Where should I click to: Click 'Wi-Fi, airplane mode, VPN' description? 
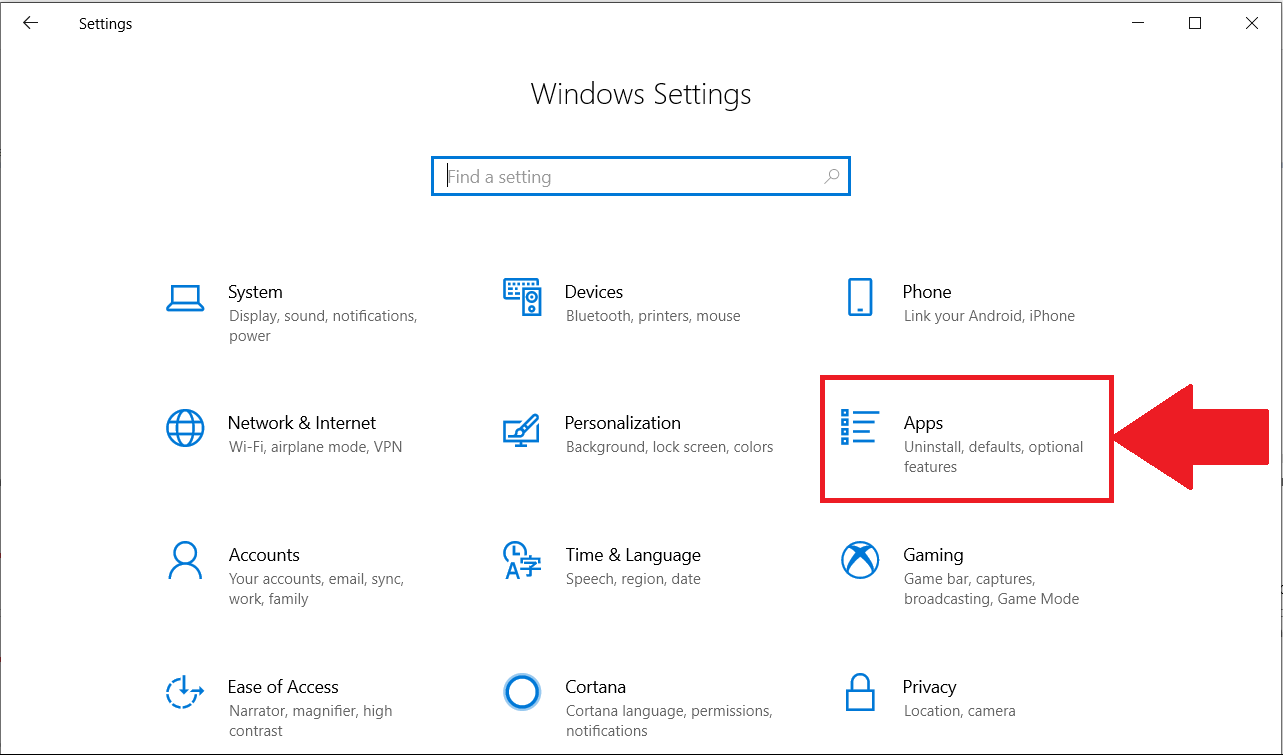coord(315,447)
